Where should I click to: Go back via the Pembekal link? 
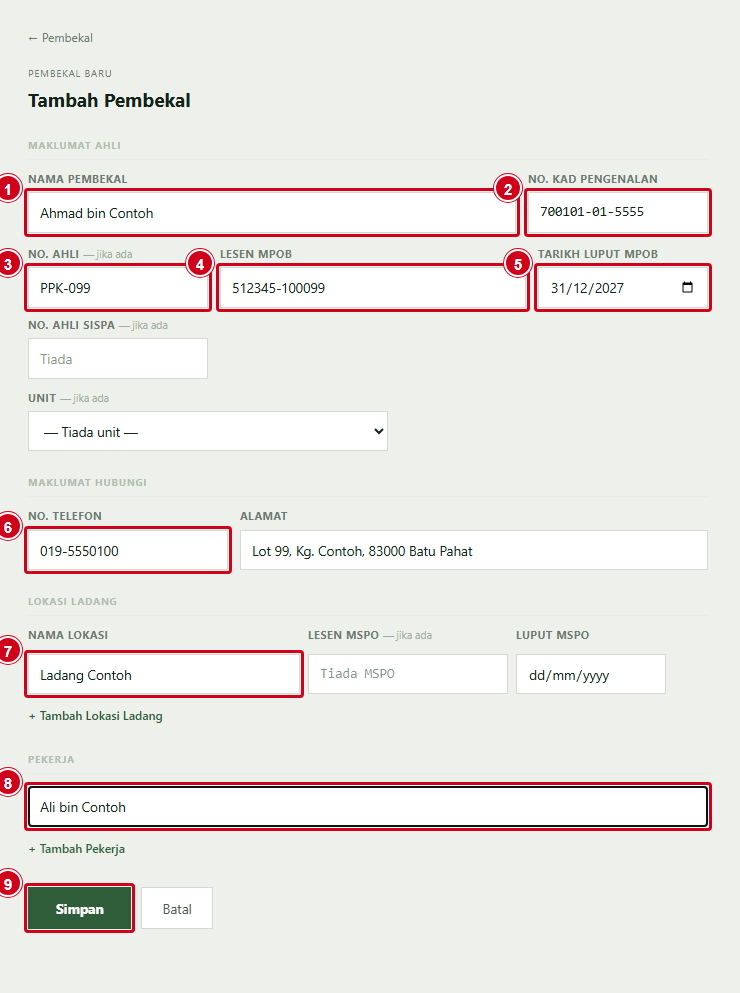point(60,38)
